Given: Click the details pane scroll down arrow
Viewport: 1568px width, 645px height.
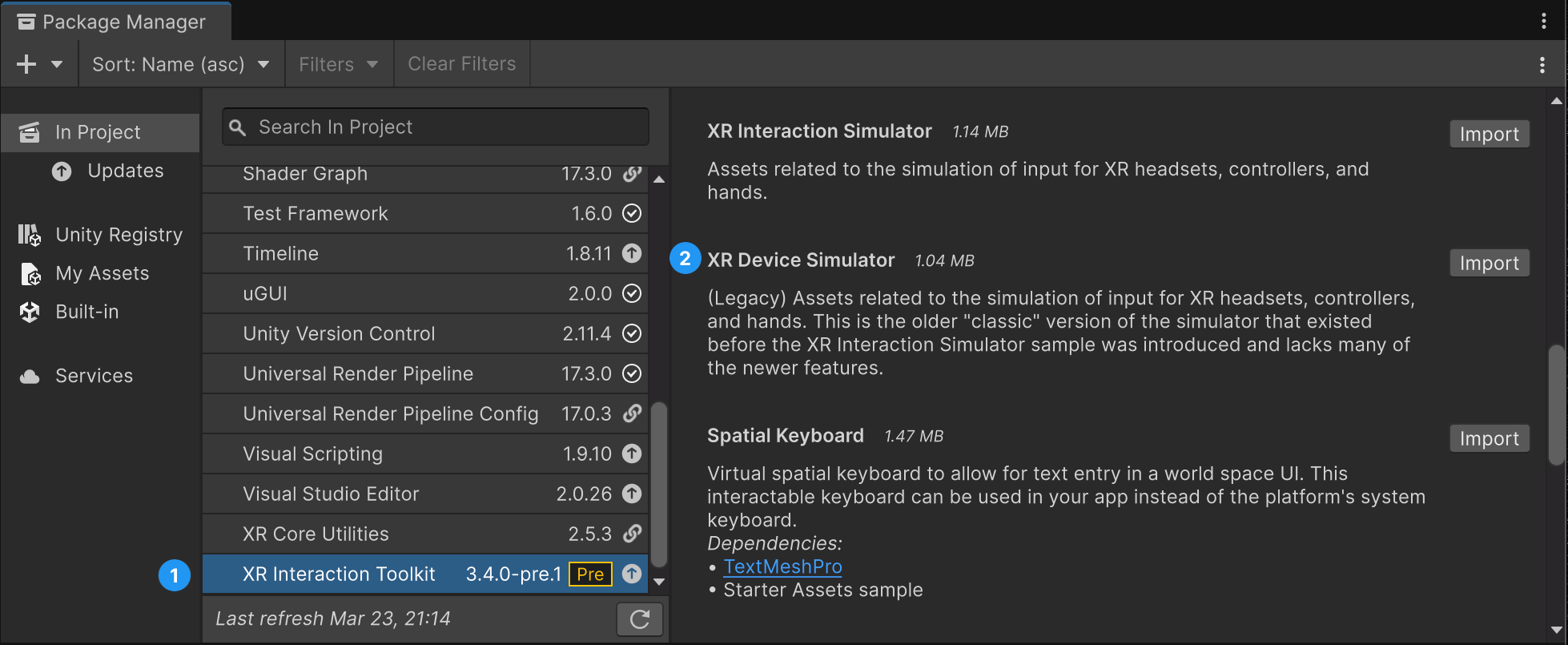Looking at the screenshot, I should click(1556, 631).
